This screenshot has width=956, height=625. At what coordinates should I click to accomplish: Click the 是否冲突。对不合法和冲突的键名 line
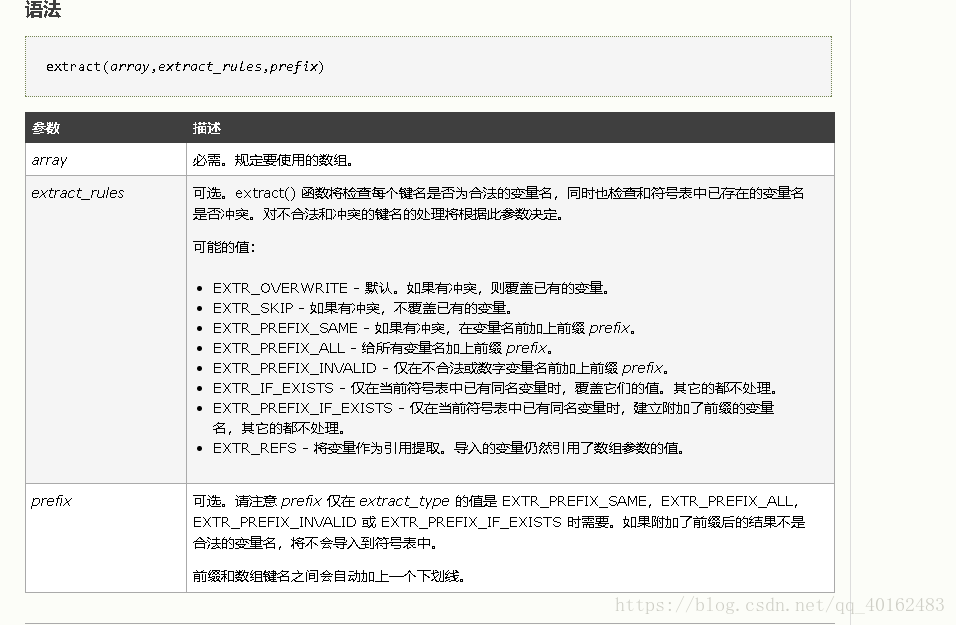[378, 214]
